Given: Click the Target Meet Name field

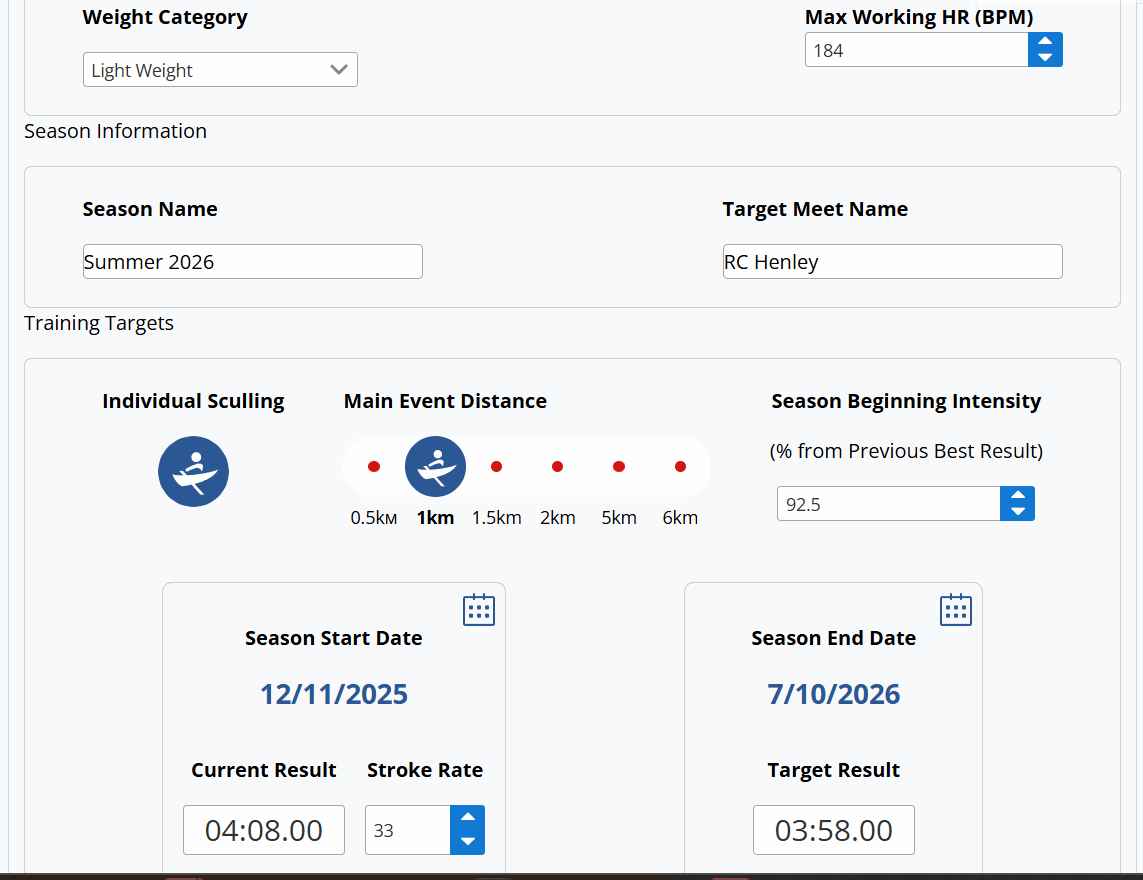Looking at the screenshot, I should point(892,262).
